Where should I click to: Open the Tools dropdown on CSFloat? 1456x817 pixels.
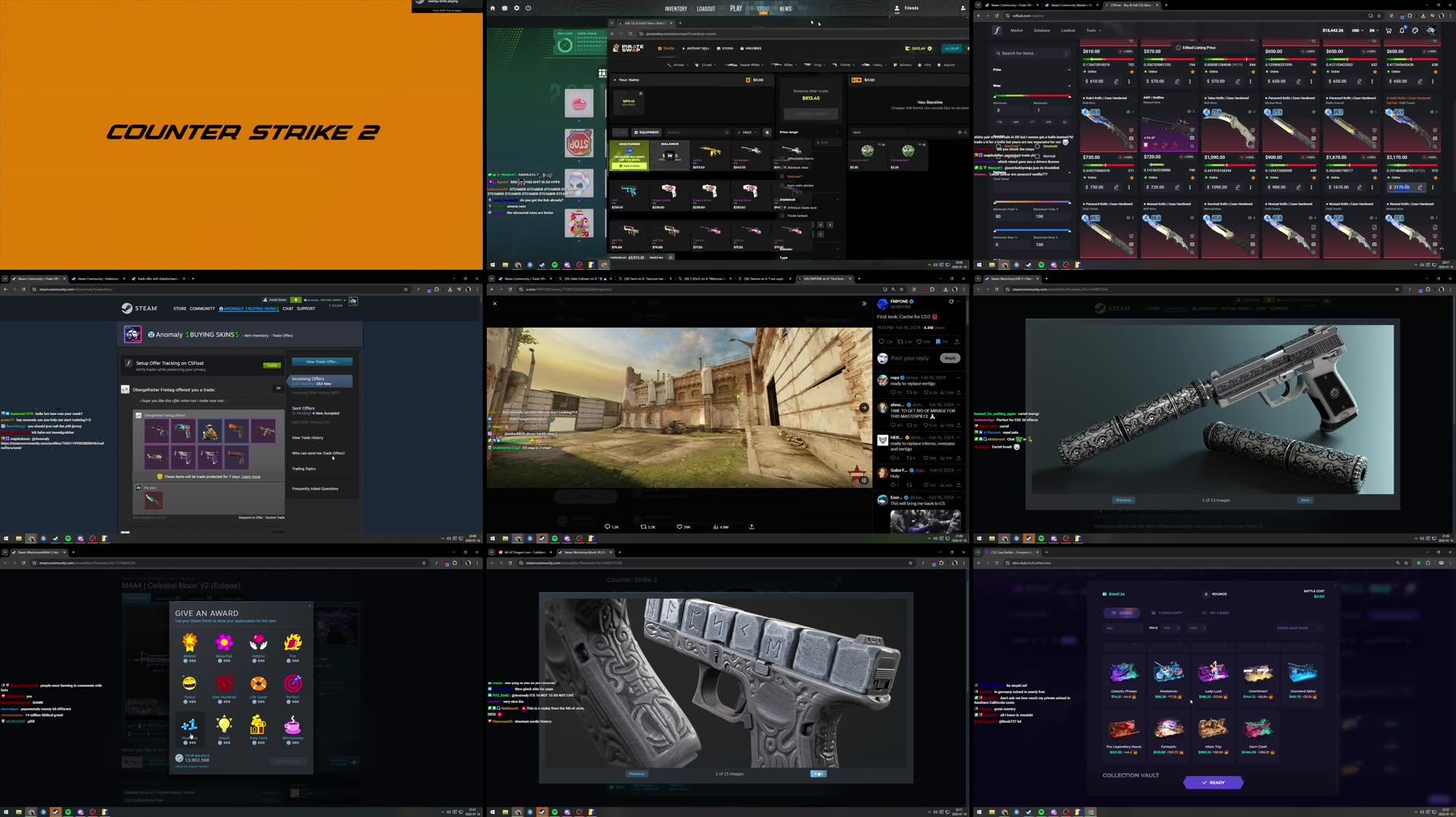[x=1093, y=30]
